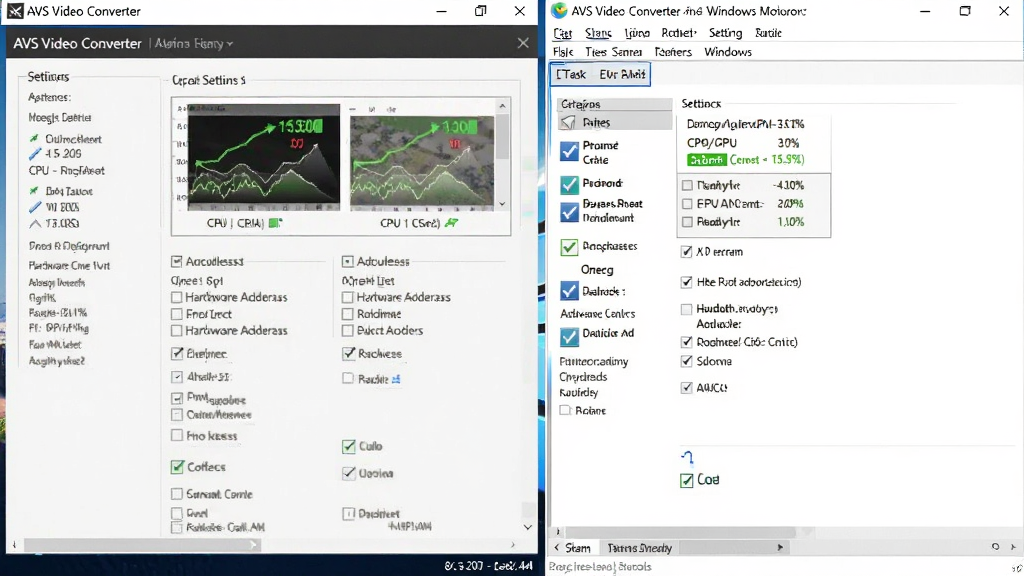Open the Rattle menu
Image resolution: width=1024 pixels, height=576 pixels.
768,33
